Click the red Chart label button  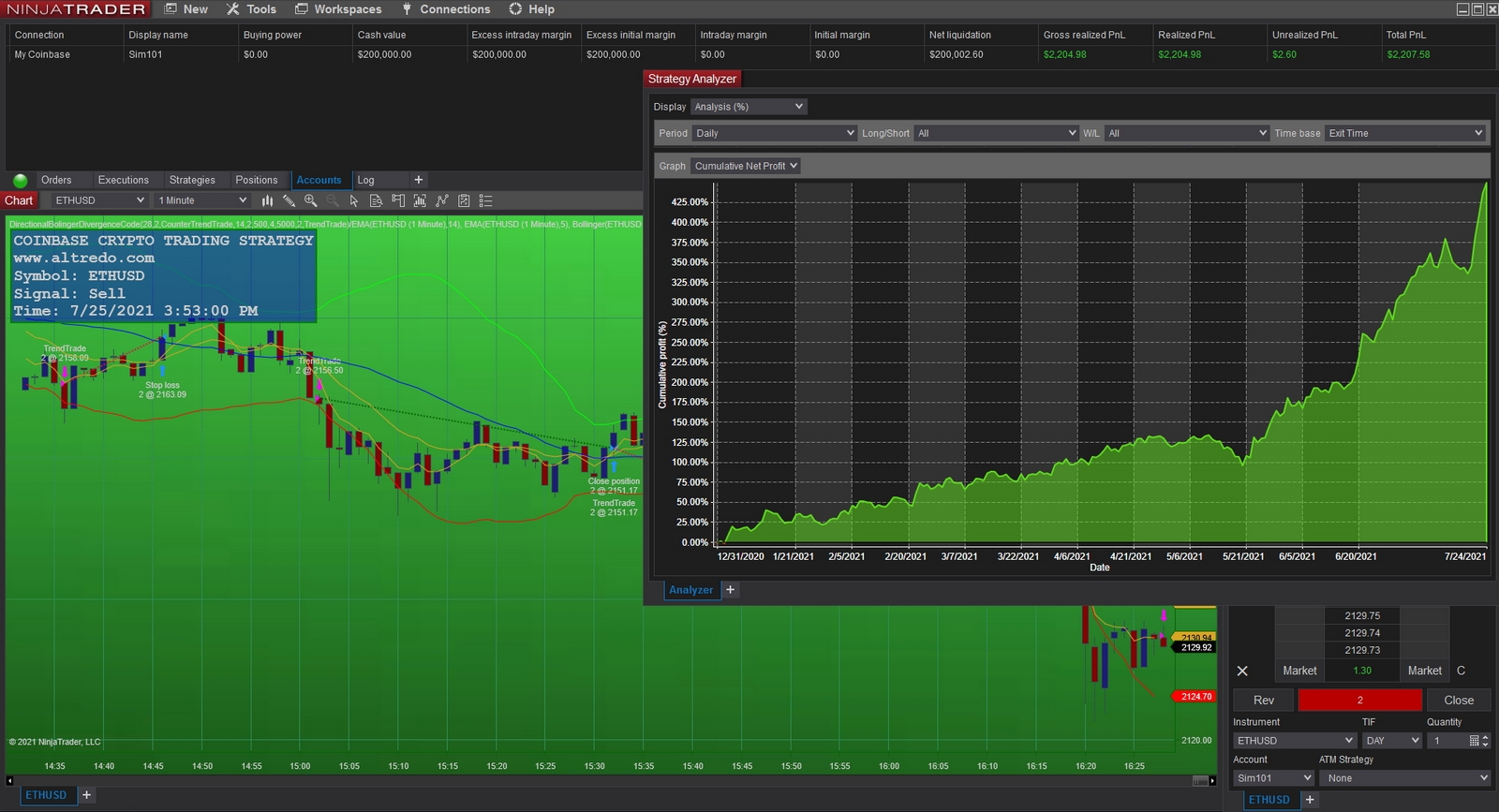coord(19,200)
